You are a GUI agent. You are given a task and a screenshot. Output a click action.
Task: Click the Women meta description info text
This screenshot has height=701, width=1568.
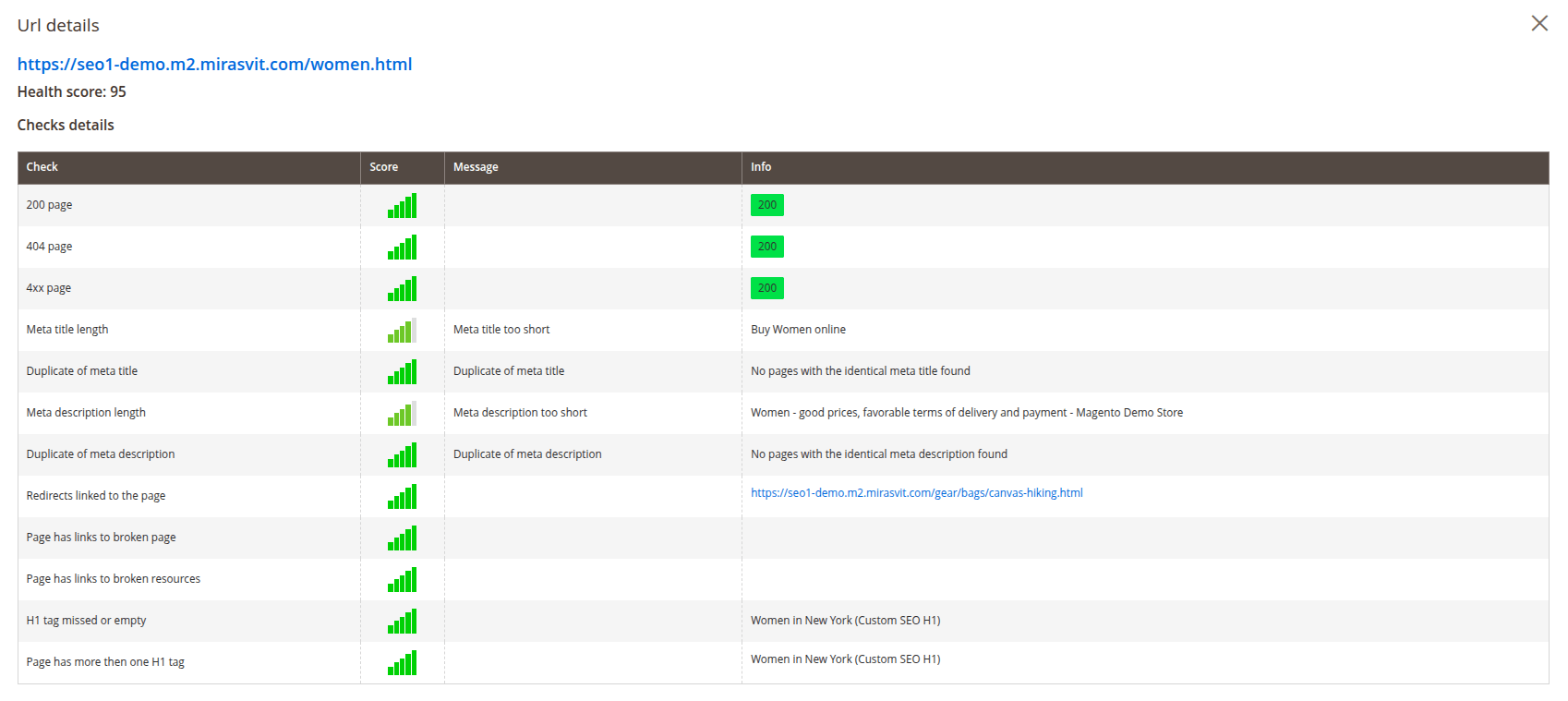point(967,413)
